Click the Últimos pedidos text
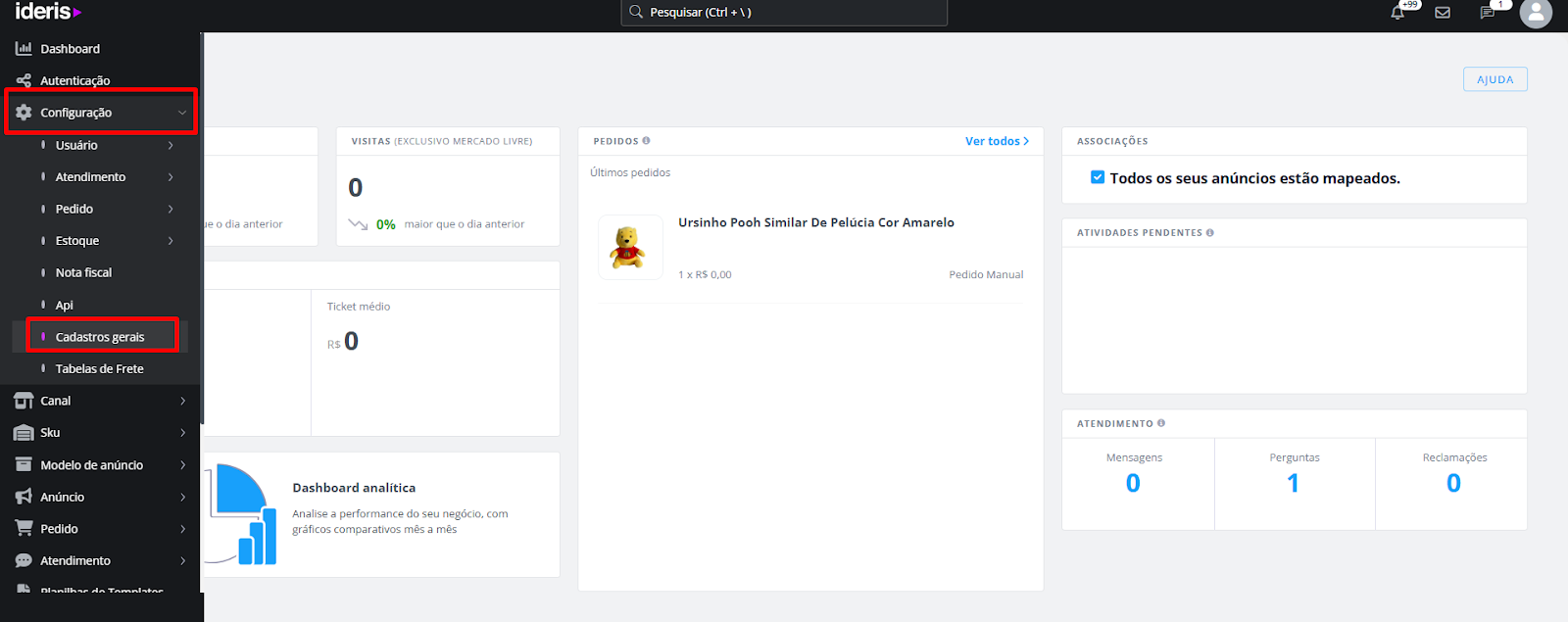Screen dimensions: 1568x622 click(630, 172)
